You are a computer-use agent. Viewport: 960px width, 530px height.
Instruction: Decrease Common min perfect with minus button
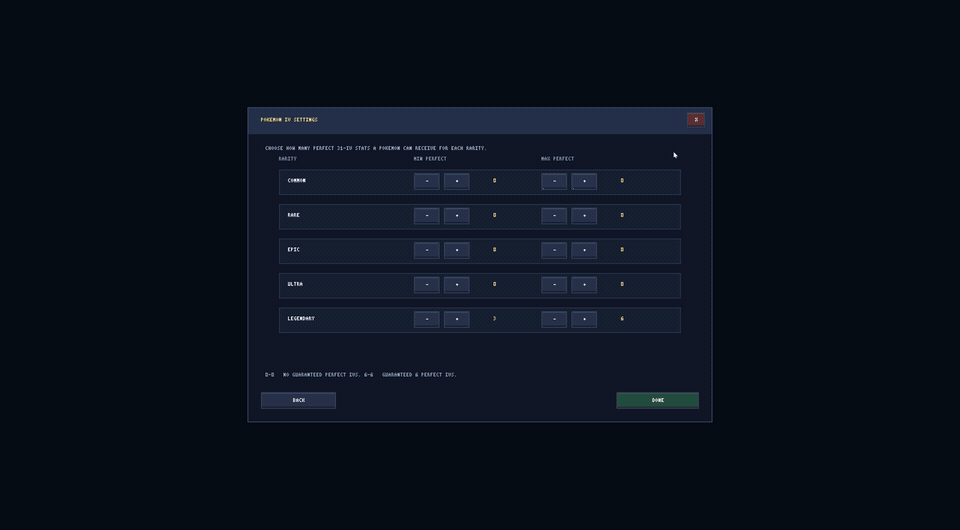pyautogui.click(x=426, y=181)
